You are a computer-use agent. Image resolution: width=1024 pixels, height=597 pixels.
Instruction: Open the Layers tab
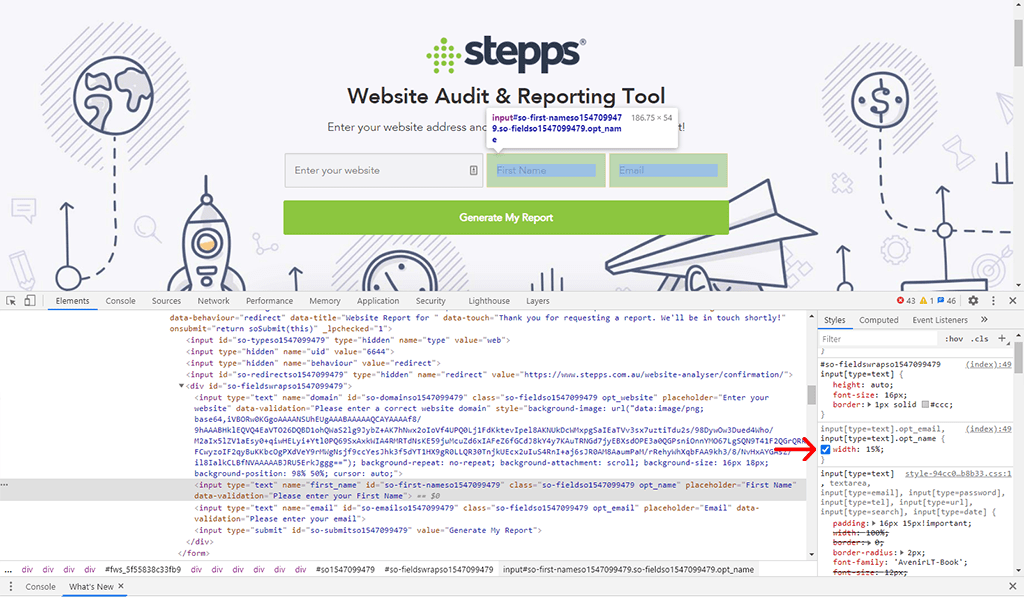pos(537,300)
